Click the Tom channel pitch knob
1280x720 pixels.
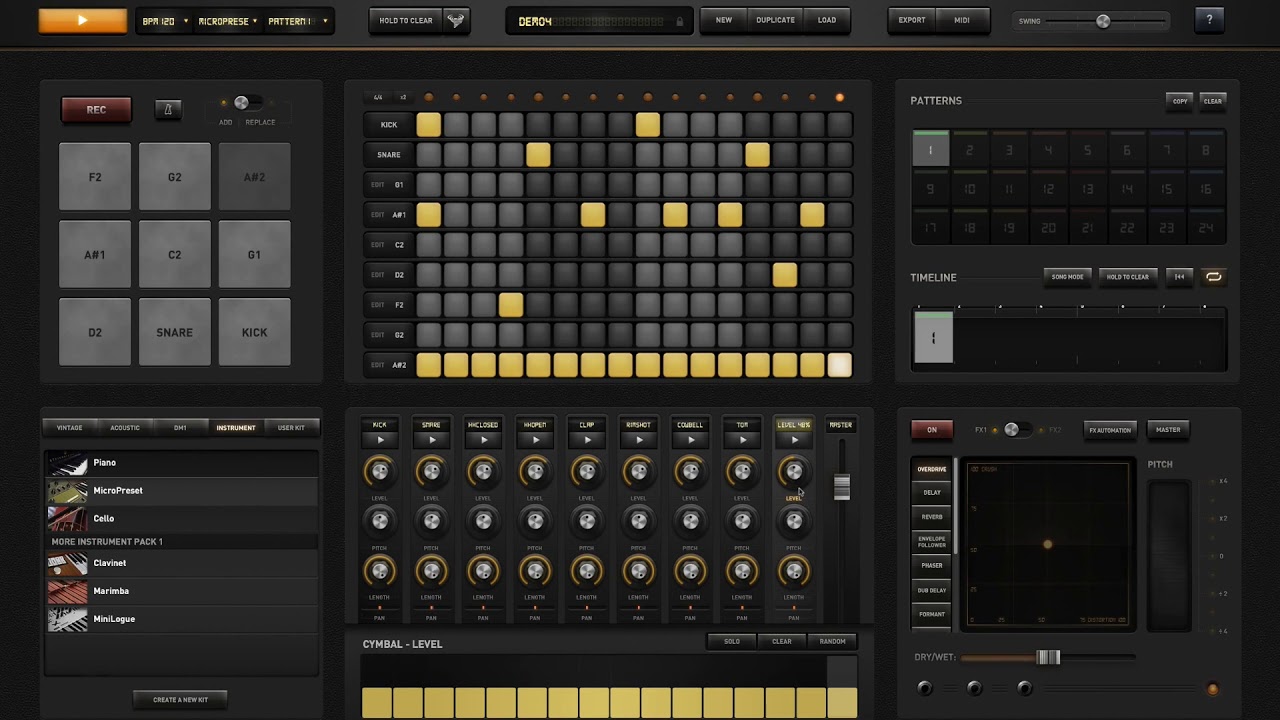742,521
